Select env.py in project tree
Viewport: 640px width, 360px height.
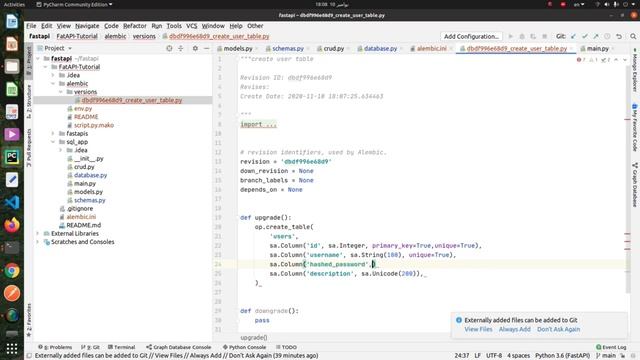83,109
